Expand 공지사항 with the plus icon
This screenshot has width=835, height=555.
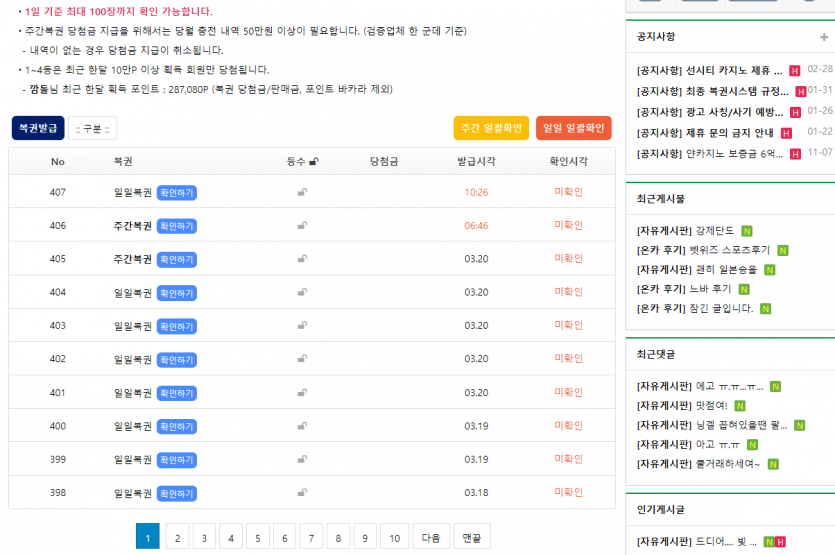[x=824, y=37]
